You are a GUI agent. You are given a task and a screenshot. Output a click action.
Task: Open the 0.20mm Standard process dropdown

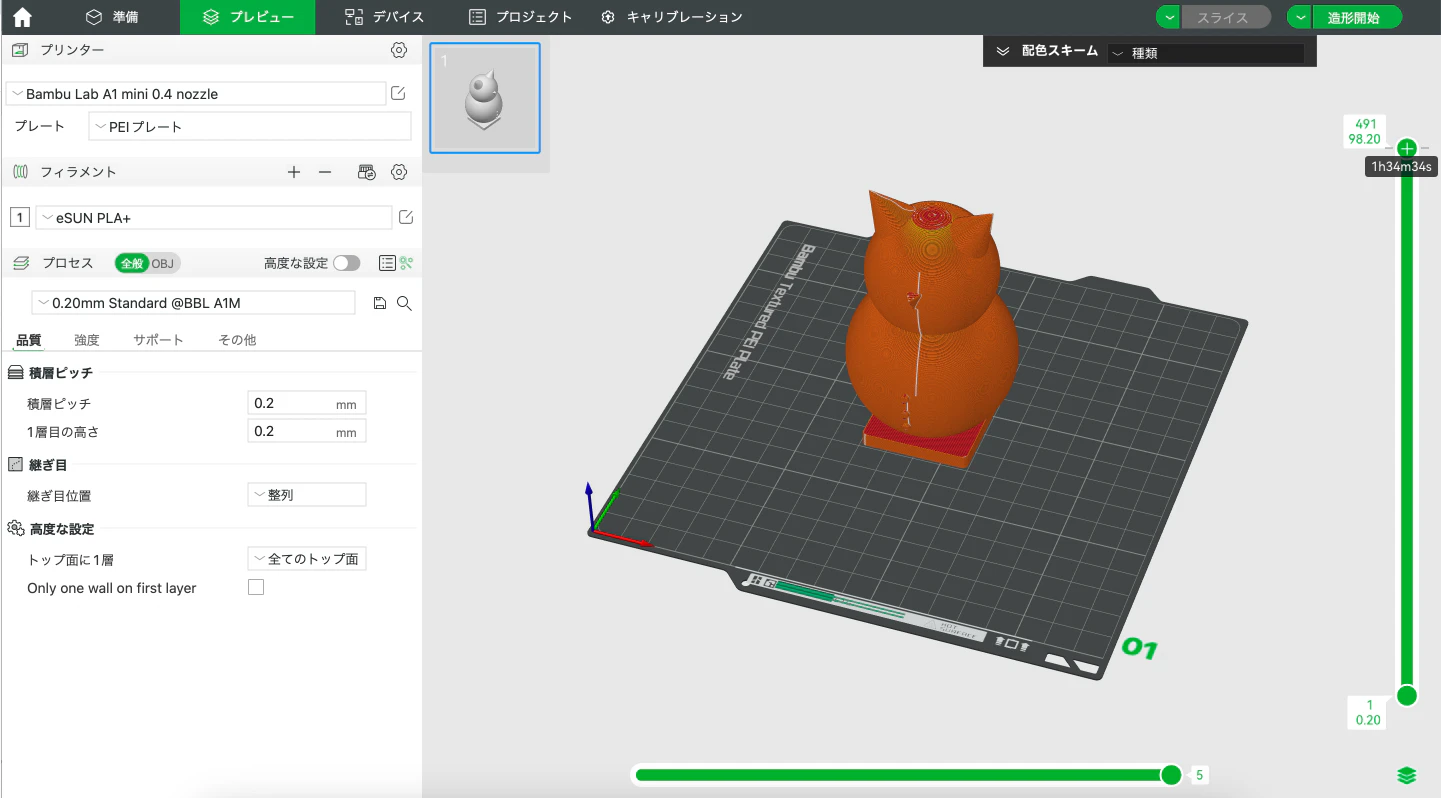pos(194,303)
